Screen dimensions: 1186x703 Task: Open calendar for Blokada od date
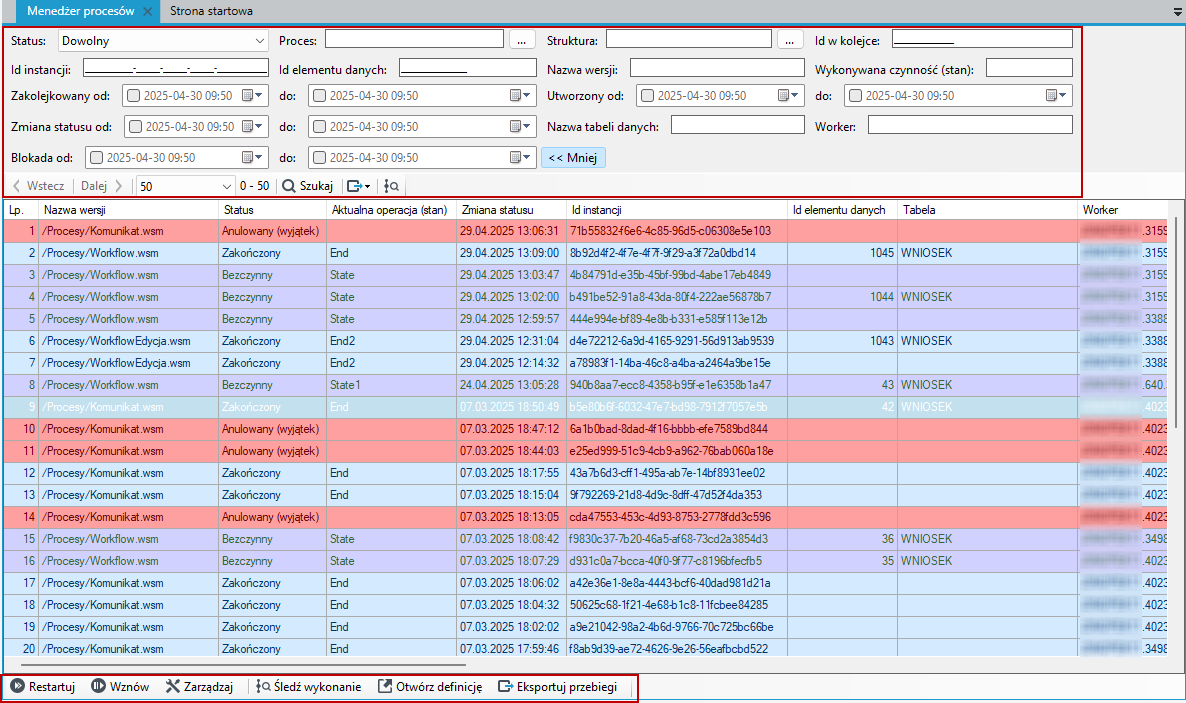[x=253, y=157]
